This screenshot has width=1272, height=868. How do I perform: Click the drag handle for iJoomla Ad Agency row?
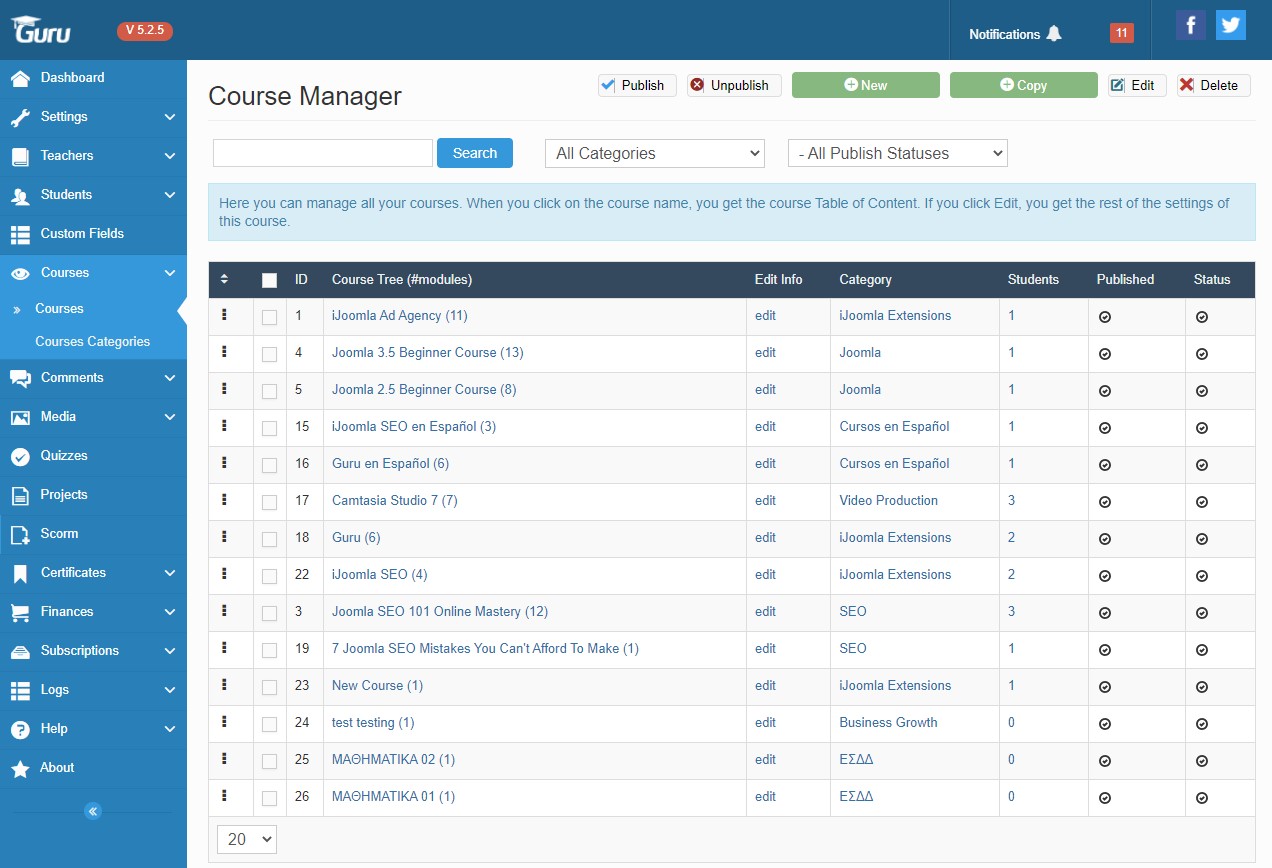pyautogui.click(x=224, y=315)
